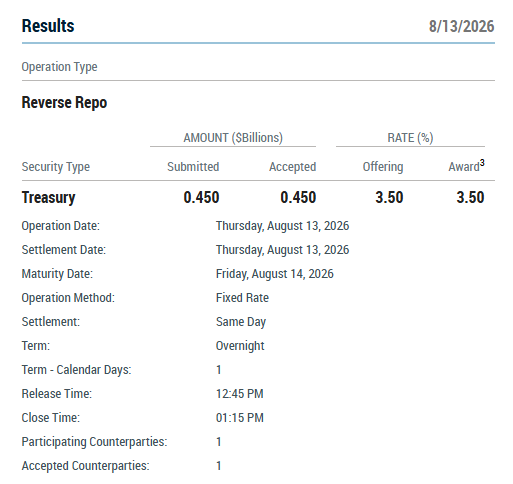Click the AMOUNT ($Billions) column group header
The width and height of the screenshot is (513, 484).
233,138
